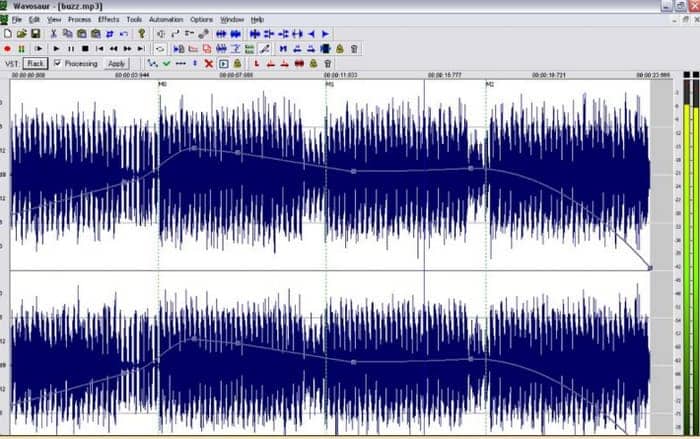Click the question mark help icon
Viewport: 700px width, 439px height.
point(141,33)
